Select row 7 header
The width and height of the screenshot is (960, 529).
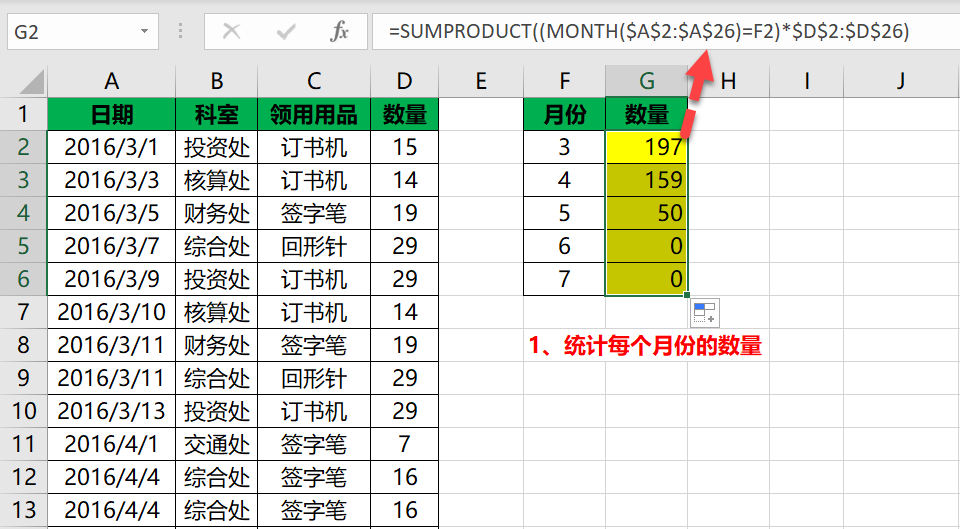(23, 312)
